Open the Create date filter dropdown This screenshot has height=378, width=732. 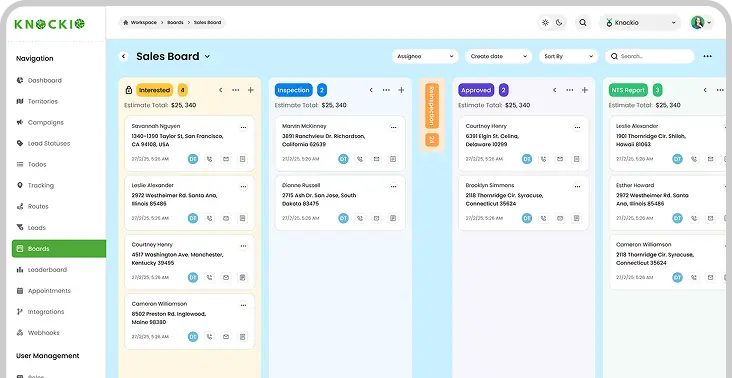(499, 56)
